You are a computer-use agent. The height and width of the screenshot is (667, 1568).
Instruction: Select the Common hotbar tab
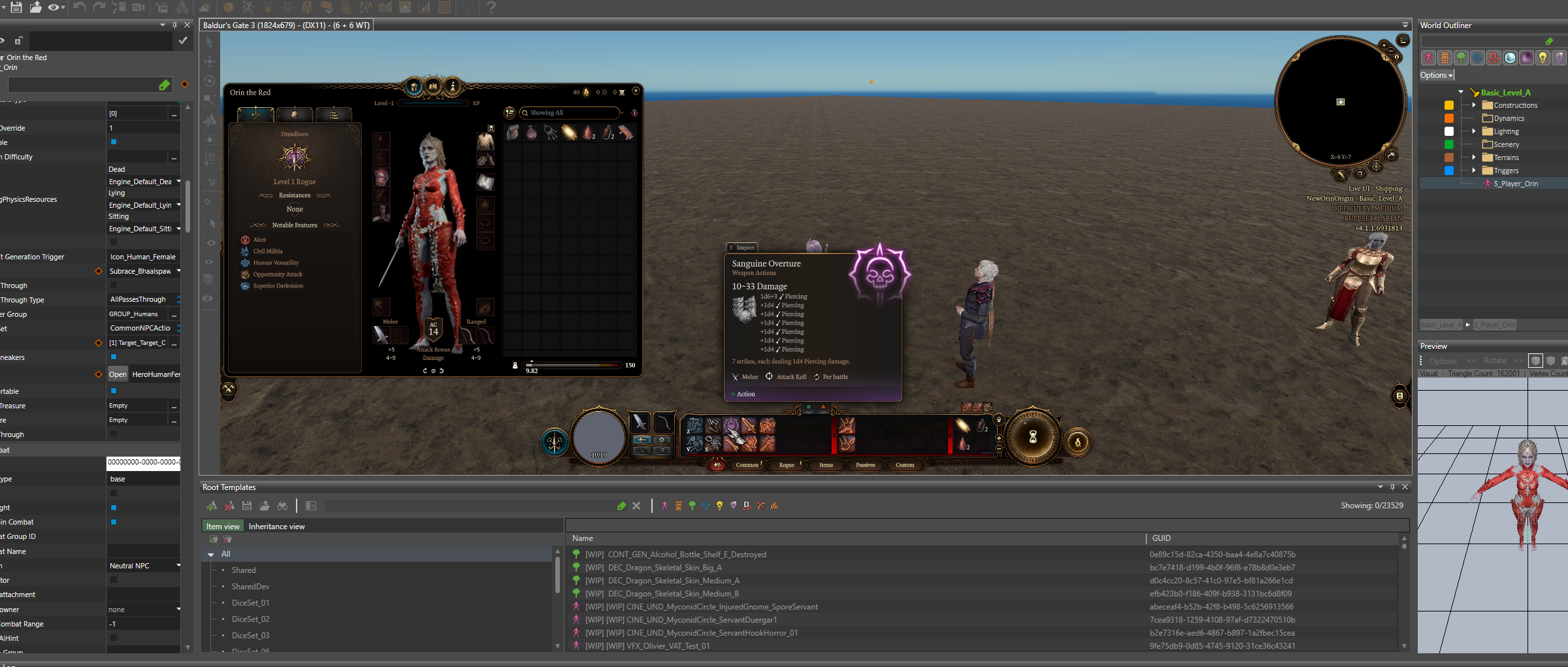click(747, 465)
